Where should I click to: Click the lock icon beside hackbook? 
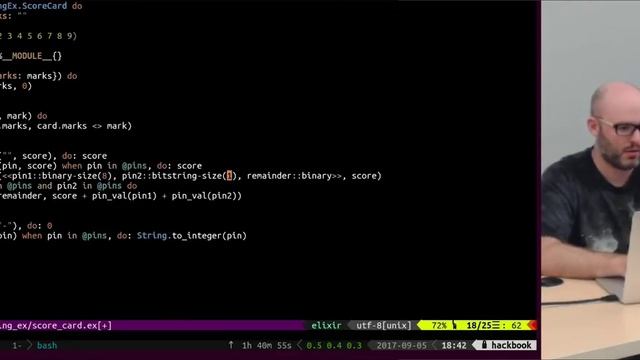[x=484, y=345]
